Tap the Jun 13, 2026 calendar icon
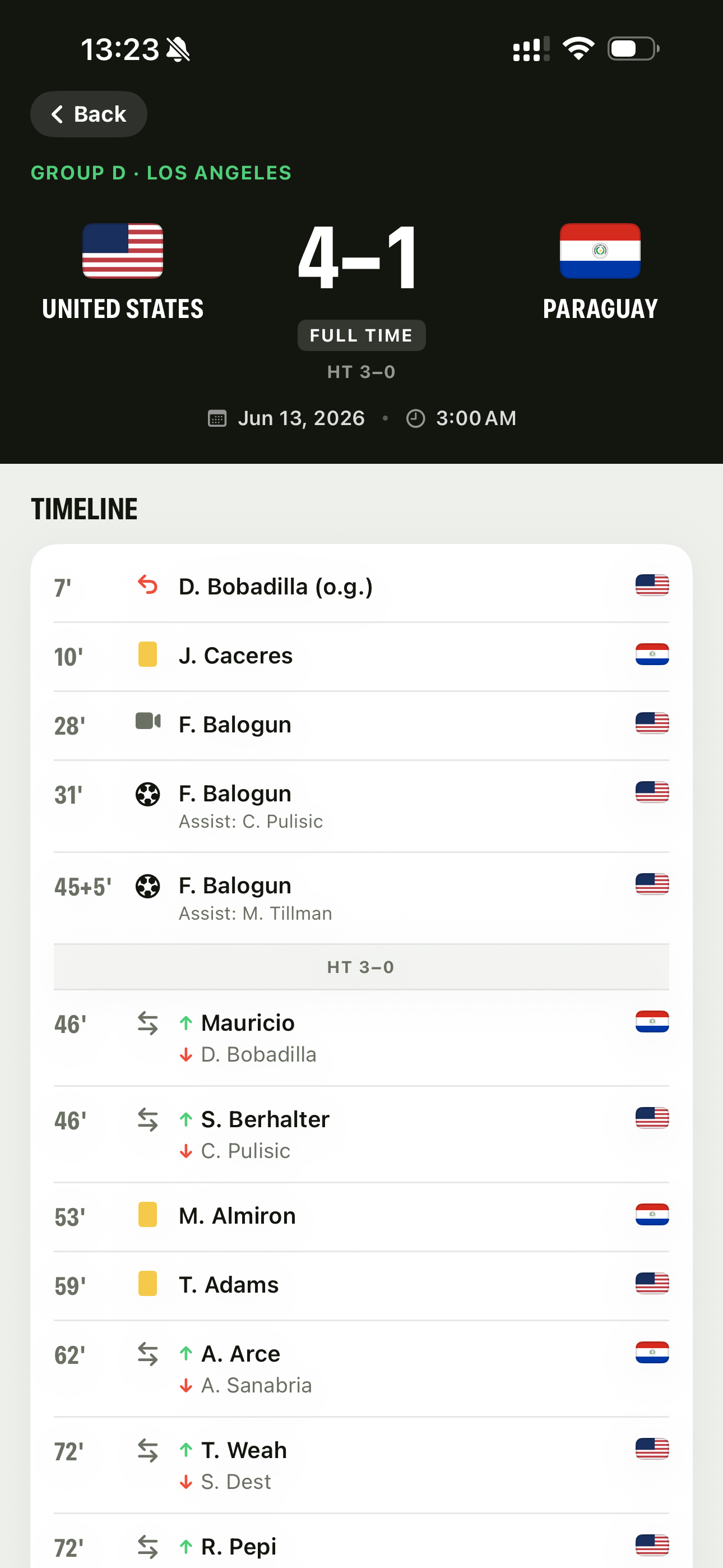Viewport: 723px width, 1568px height. pyautogui.click(x=217, y=419)
